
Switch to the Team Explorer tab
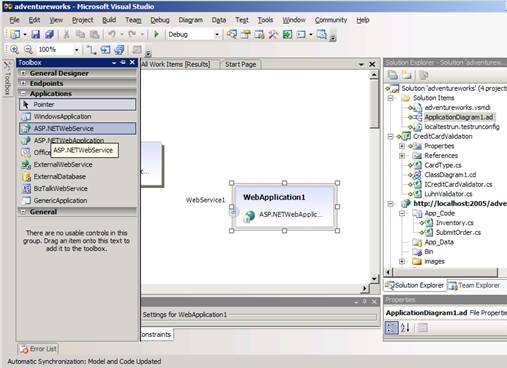tap(475, 285)
